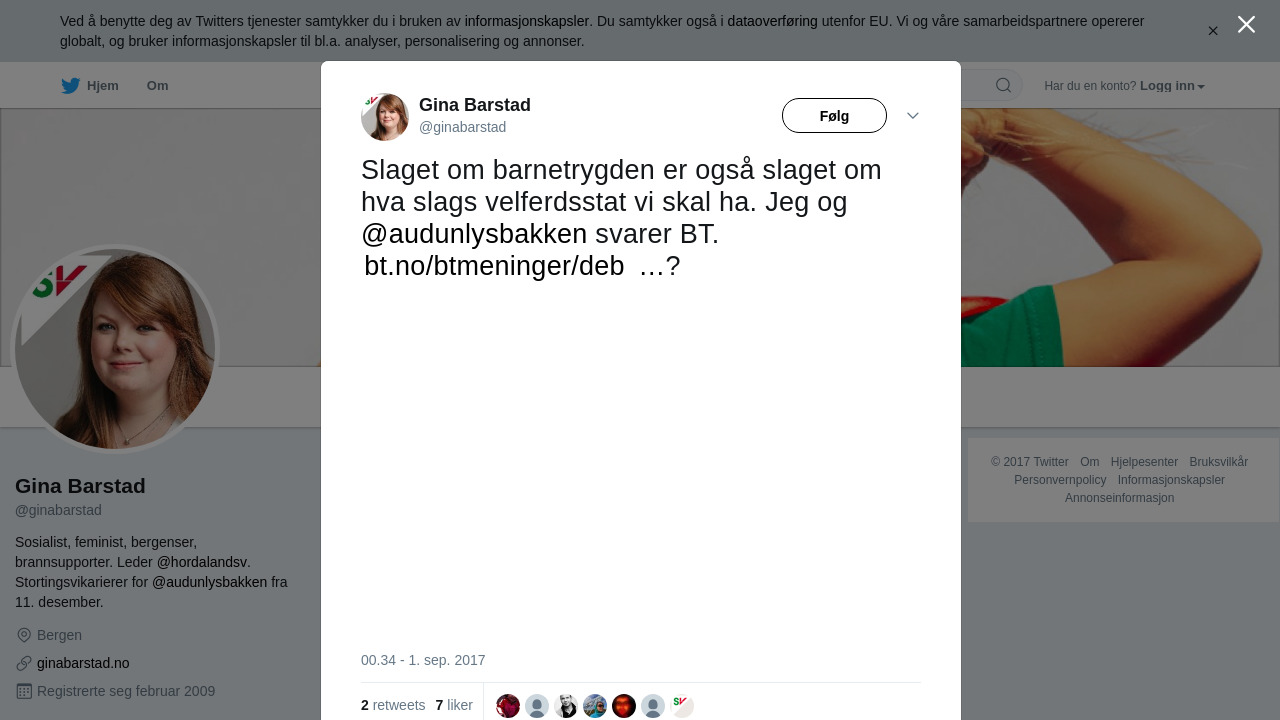Click the SV logo liker avatar

pos(682,706)
